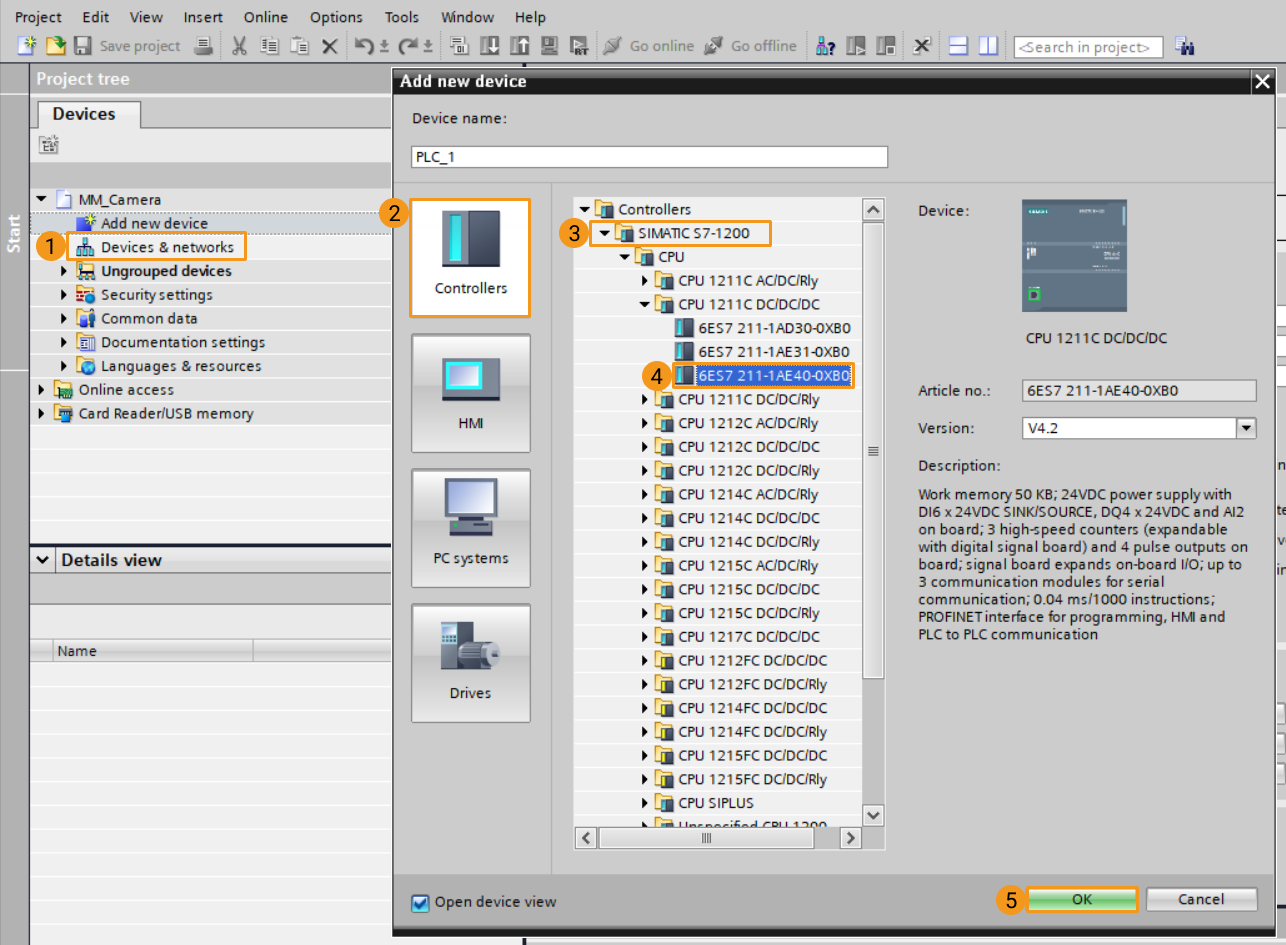Click the search in project field
Image resolution: width=1286 pixels, height=945 pixels.
point(1088,46)
